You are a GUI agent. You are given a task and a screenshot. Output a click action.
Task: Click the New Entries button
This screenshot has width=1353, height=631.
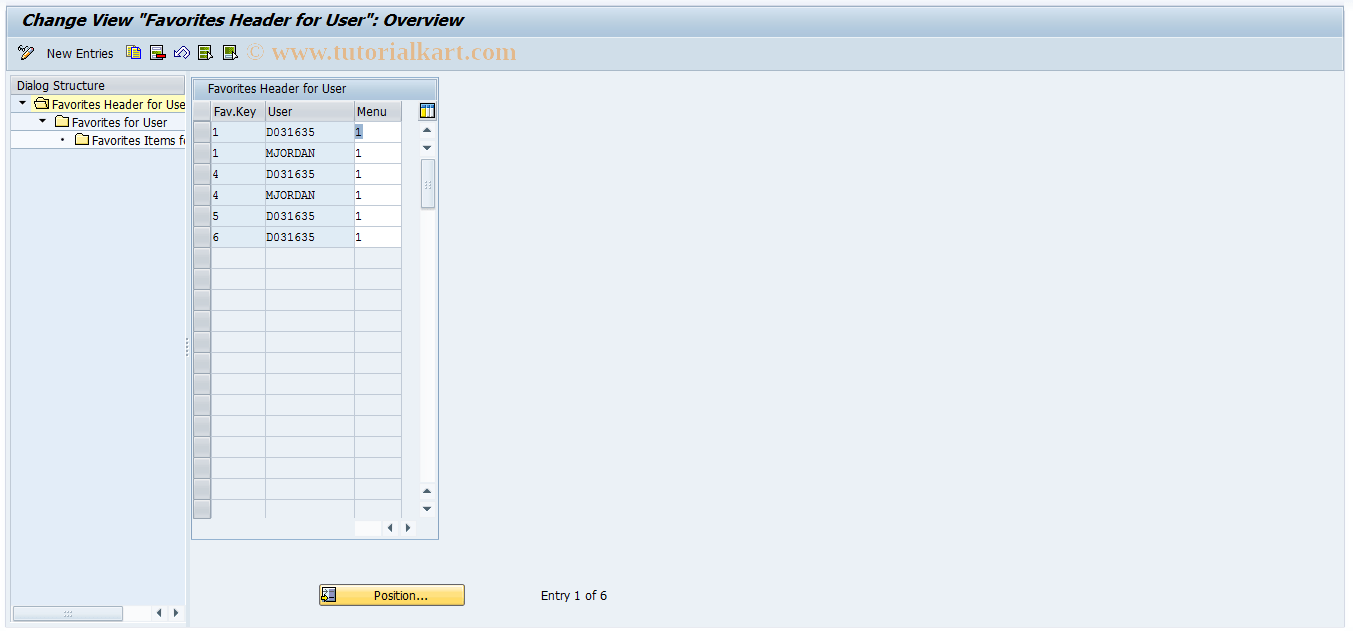click(80, 53)
